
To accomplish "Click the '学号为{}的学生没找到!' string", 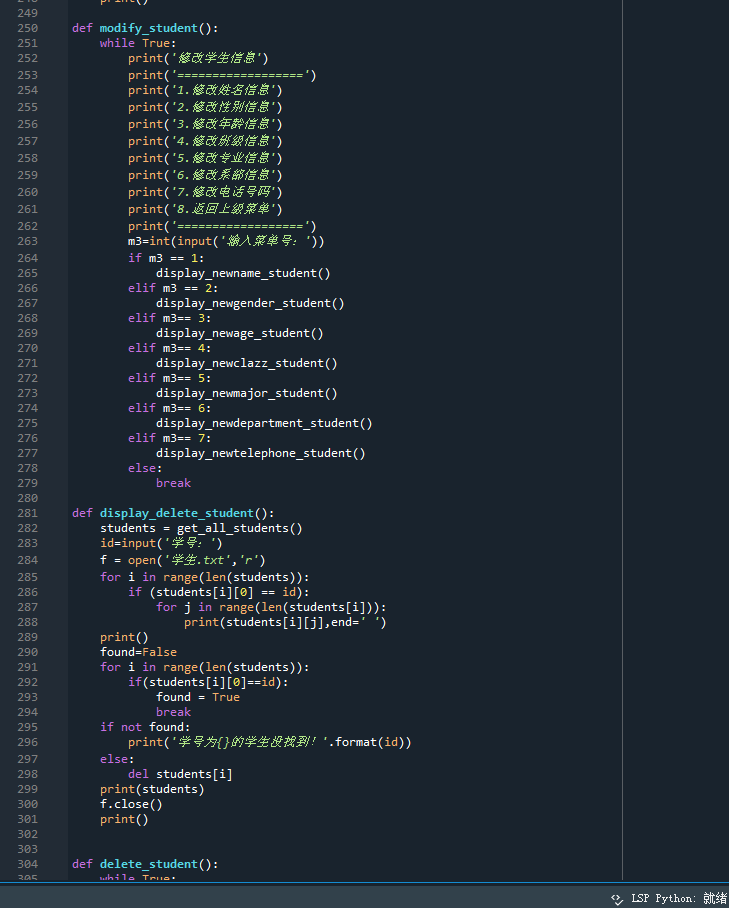I will coord(250,742).
